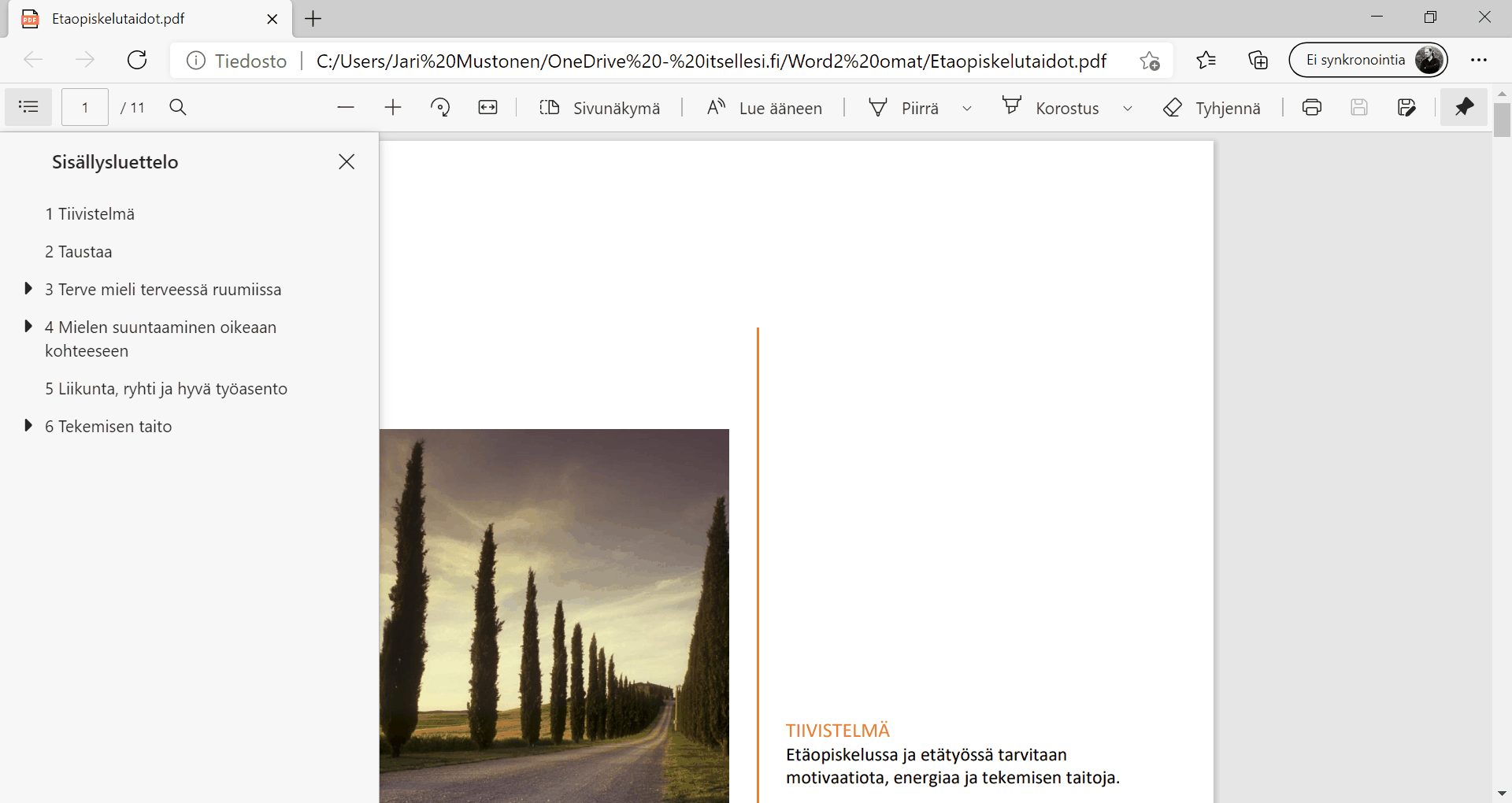Open the Korostus color options dropdown
The height and width of the screenshot is (803, 1512).
coord(1128,108)
